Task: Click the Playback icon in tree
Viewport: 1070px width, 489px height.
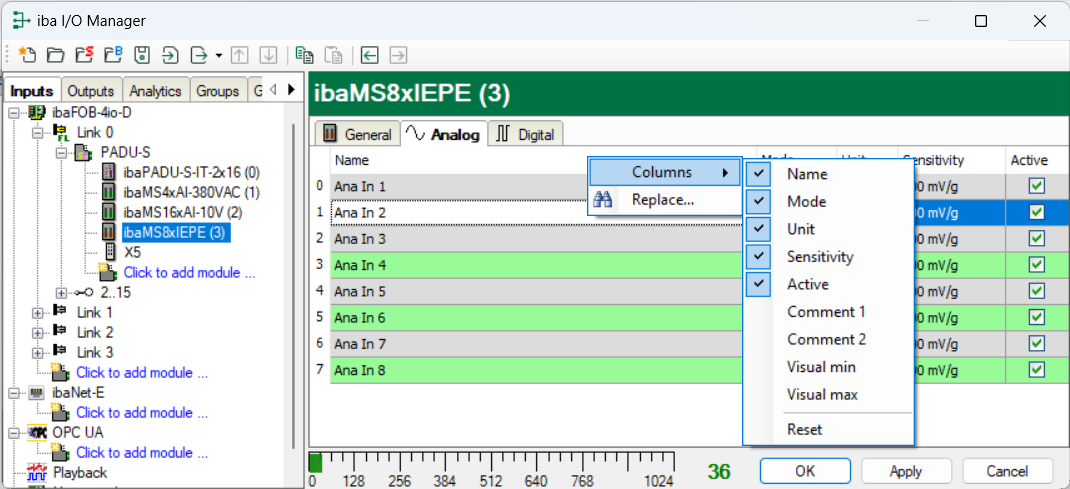Action: point(37,472)
